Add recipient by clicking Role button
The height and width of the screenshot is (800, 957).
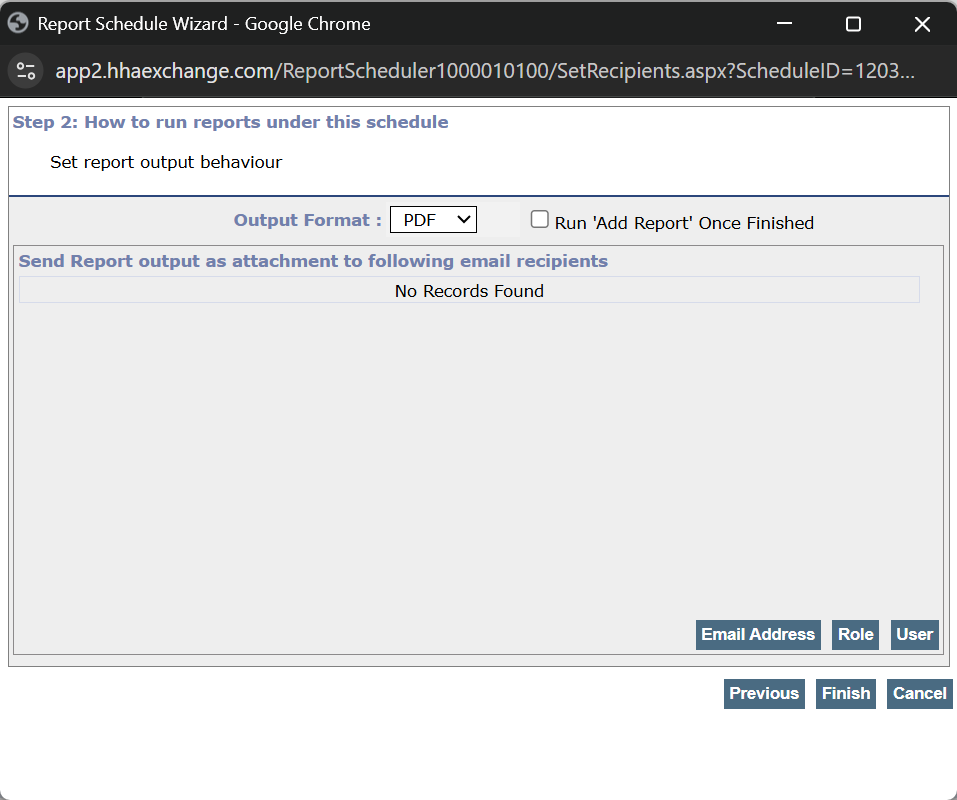click(855, 634)
